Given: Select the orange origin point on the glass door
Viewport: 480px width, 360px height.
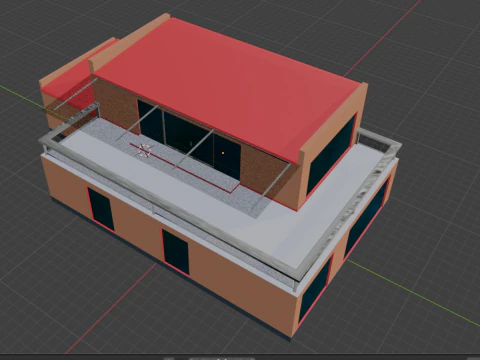Looking at the screenshot, I should [x=223, y=153].
